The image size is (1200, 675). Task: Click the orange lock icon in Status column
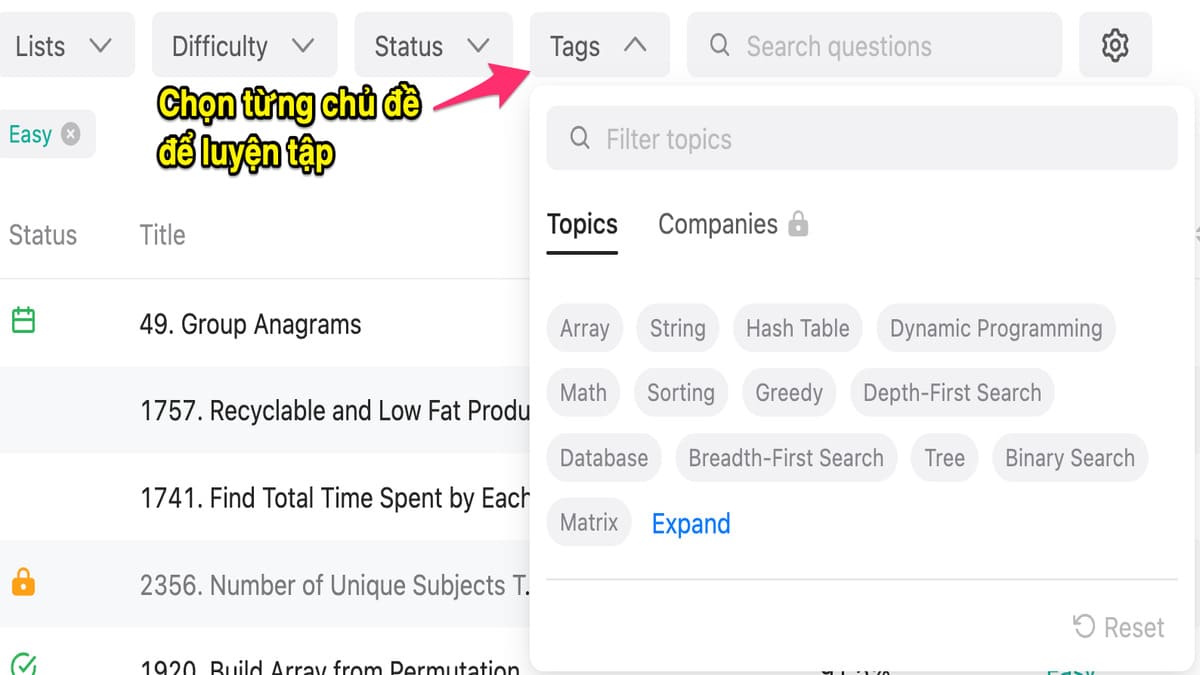[x=23, y=582]
